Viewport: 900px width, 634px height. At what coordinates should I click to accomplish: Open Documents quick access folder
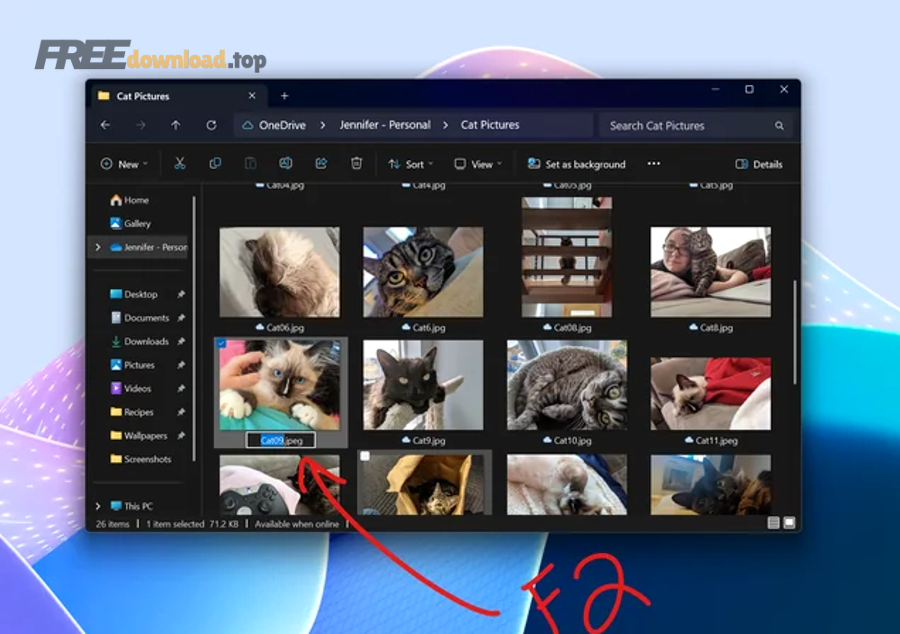(139, 318)
